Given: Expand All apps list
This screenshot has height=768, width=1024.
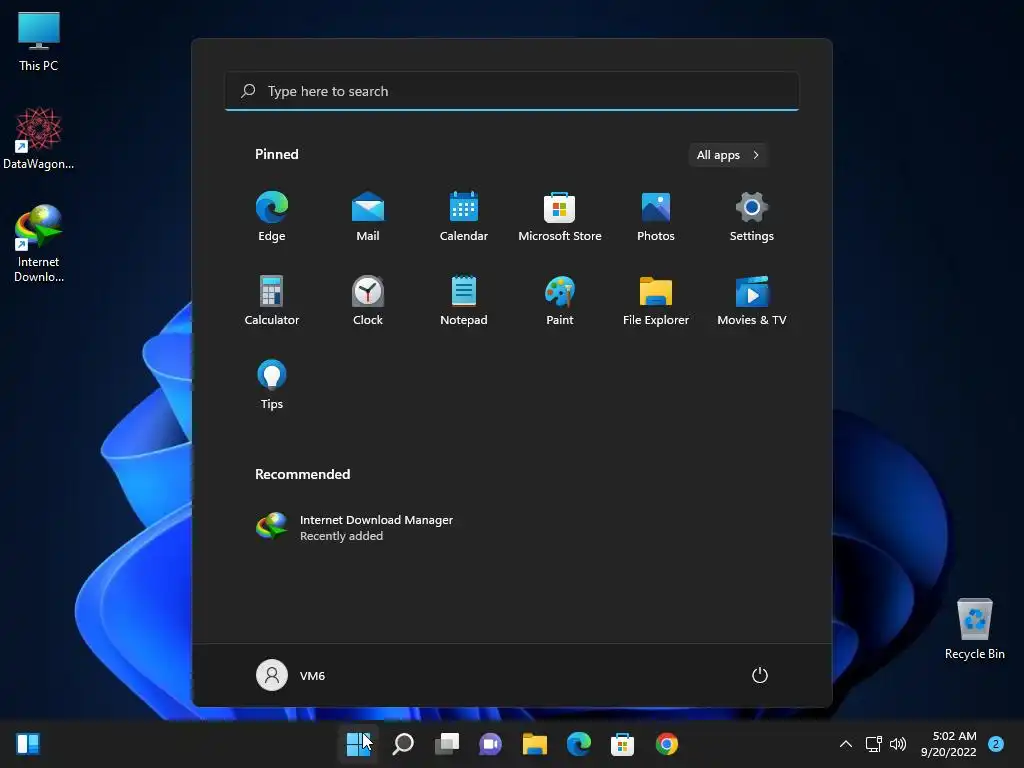Looking at the screenshot, I should (728, 155).
